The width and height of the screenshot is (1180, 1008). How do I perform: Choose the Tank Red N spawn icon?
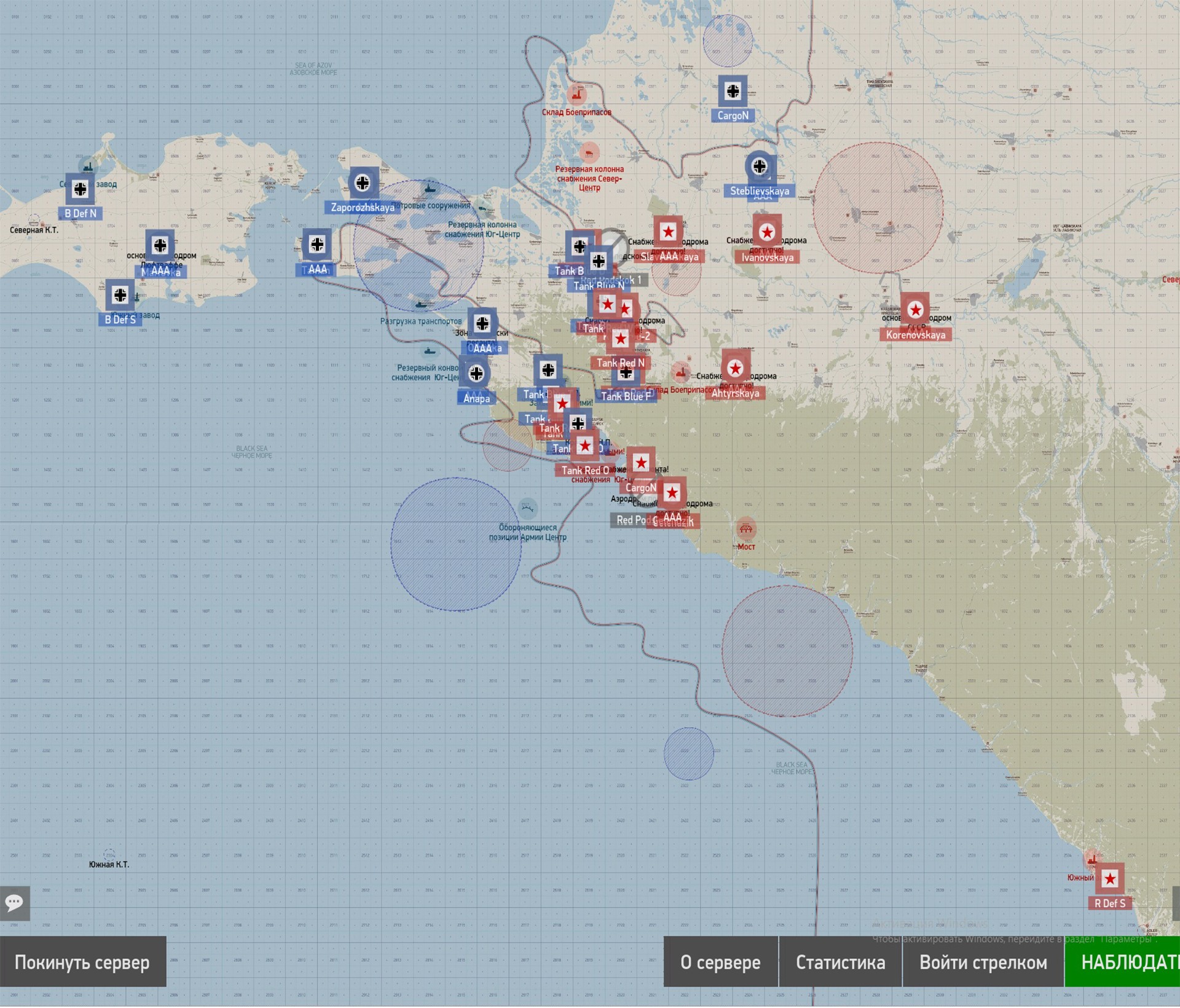tap(620, 338)
